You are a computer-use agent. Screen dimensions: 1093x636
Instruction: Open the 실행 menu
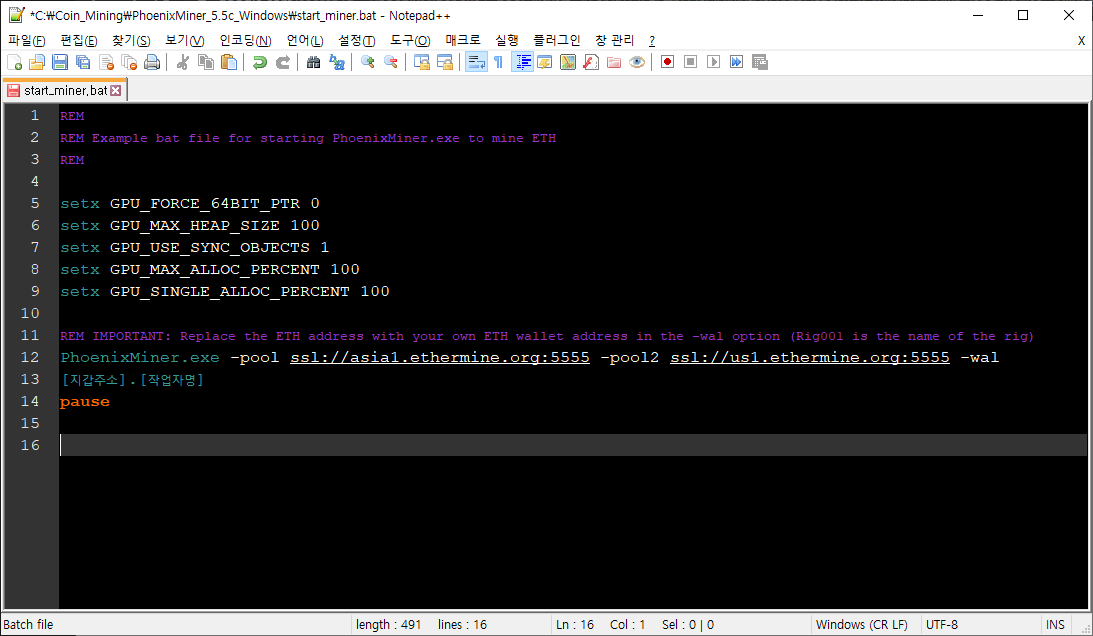[507, 40]
